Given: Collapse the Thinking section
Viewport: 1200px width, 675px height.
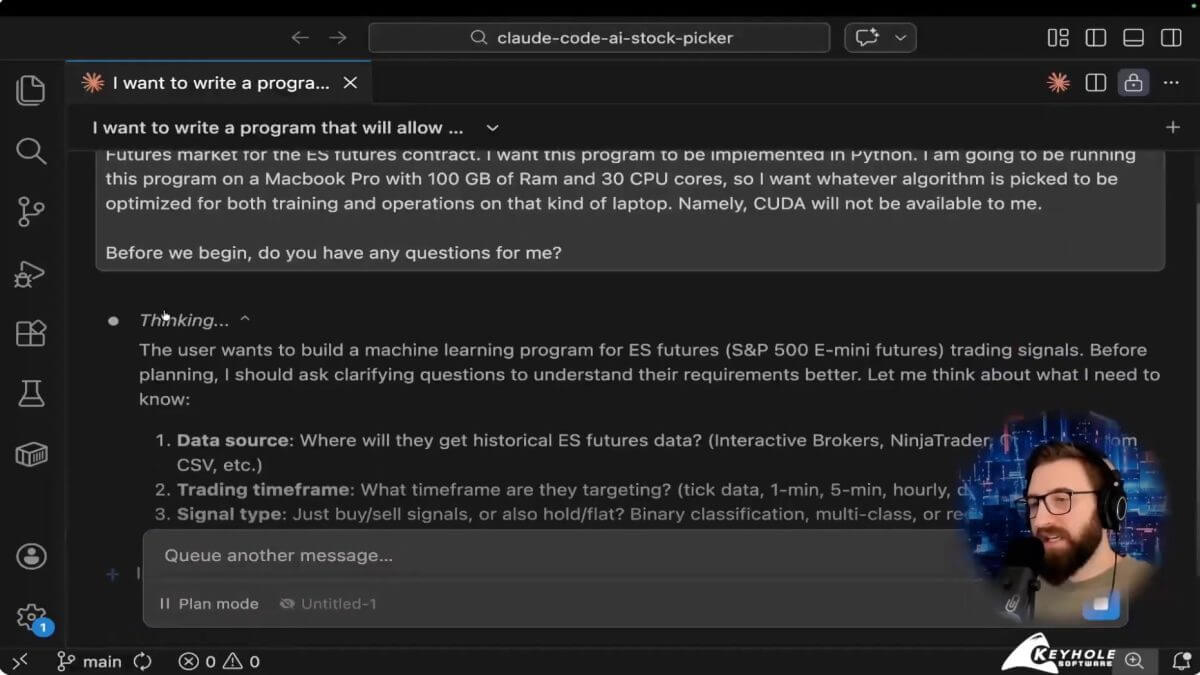Looking at the screenshot, I should [x=245, y=320].
